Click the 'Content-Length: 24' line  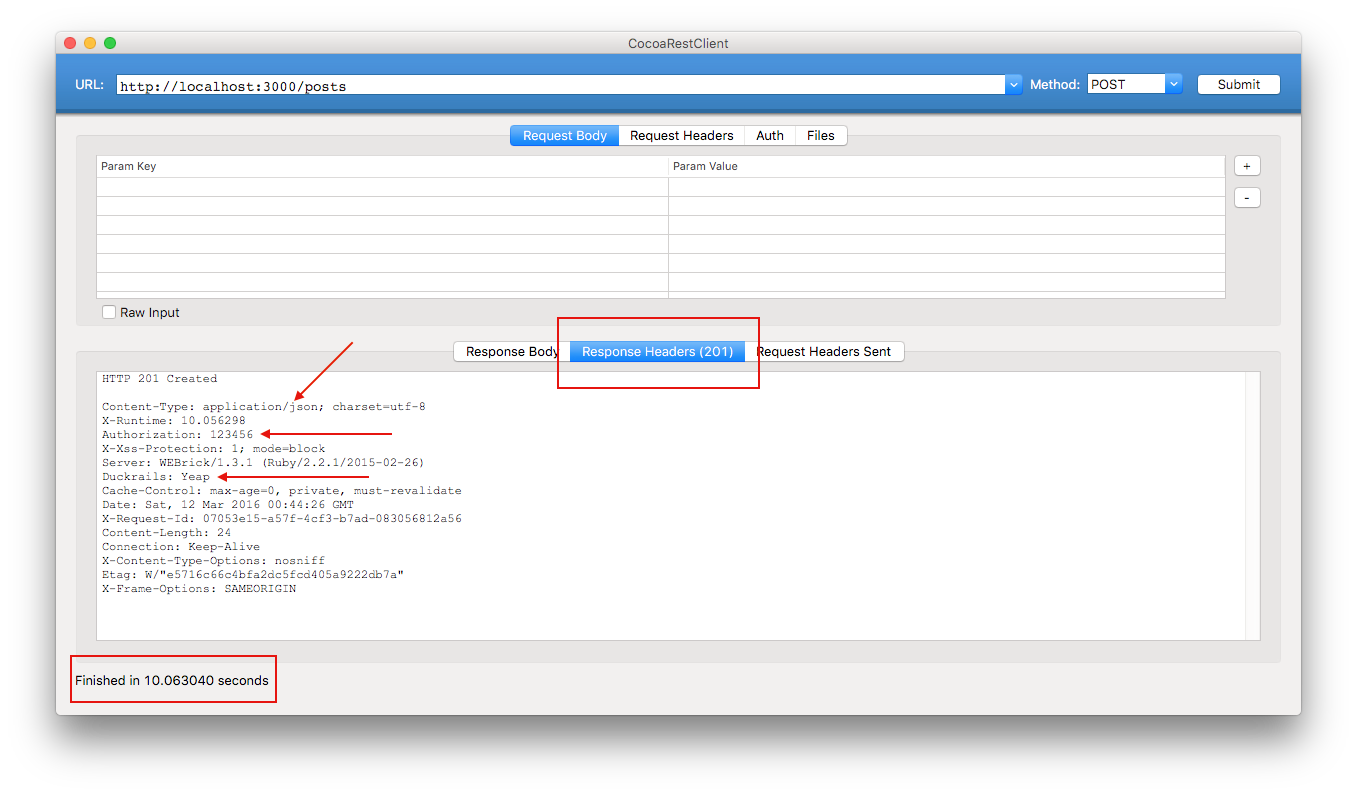pyautogui.click(x=166, y=533)
